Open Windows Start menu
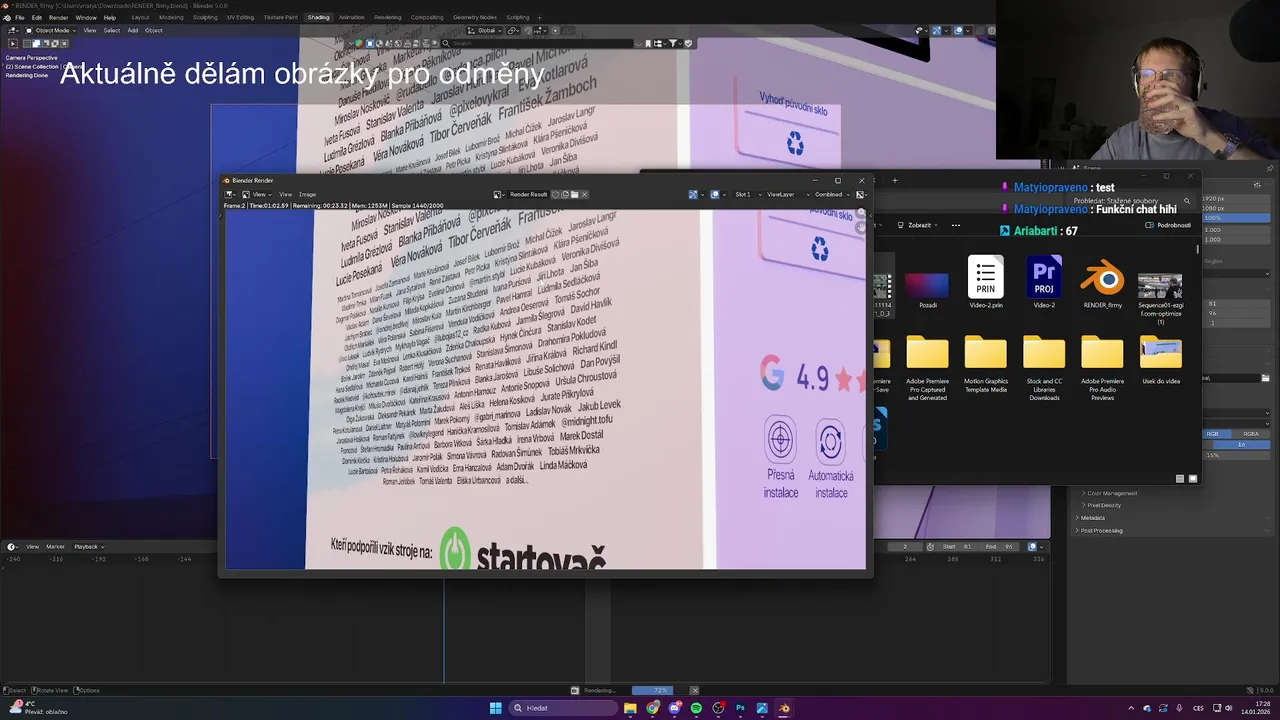The image size is (1280, 720). click(495, 708)
